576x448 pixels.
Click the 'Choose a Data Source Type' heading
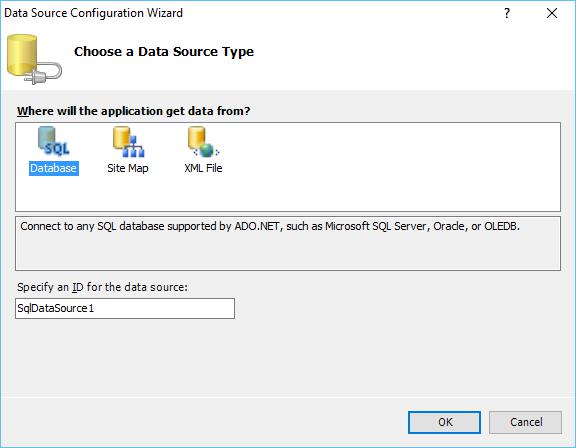pyautogui.click(x=164, y=52)
